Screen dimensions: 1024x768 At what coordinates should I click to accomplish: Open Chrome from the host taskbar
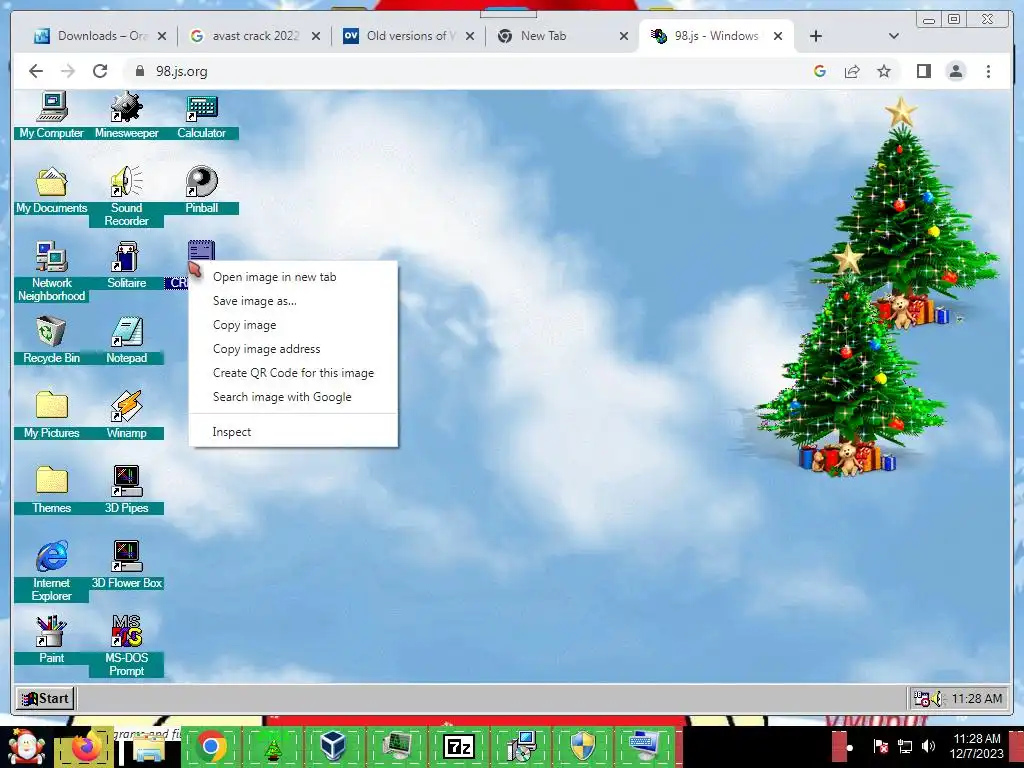click(211, 746)
